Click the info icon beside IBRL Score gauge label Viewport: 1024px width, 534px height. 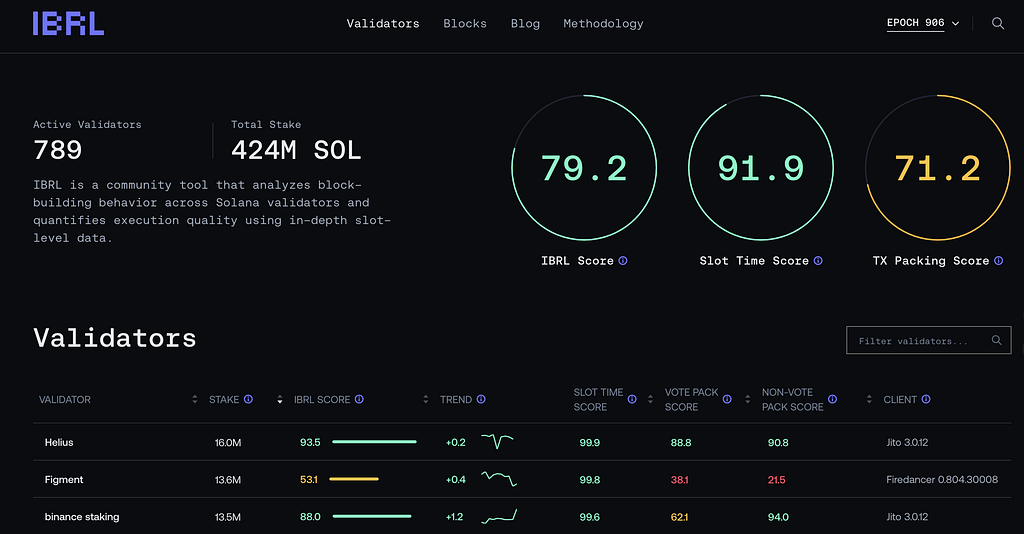coord(623,261)
